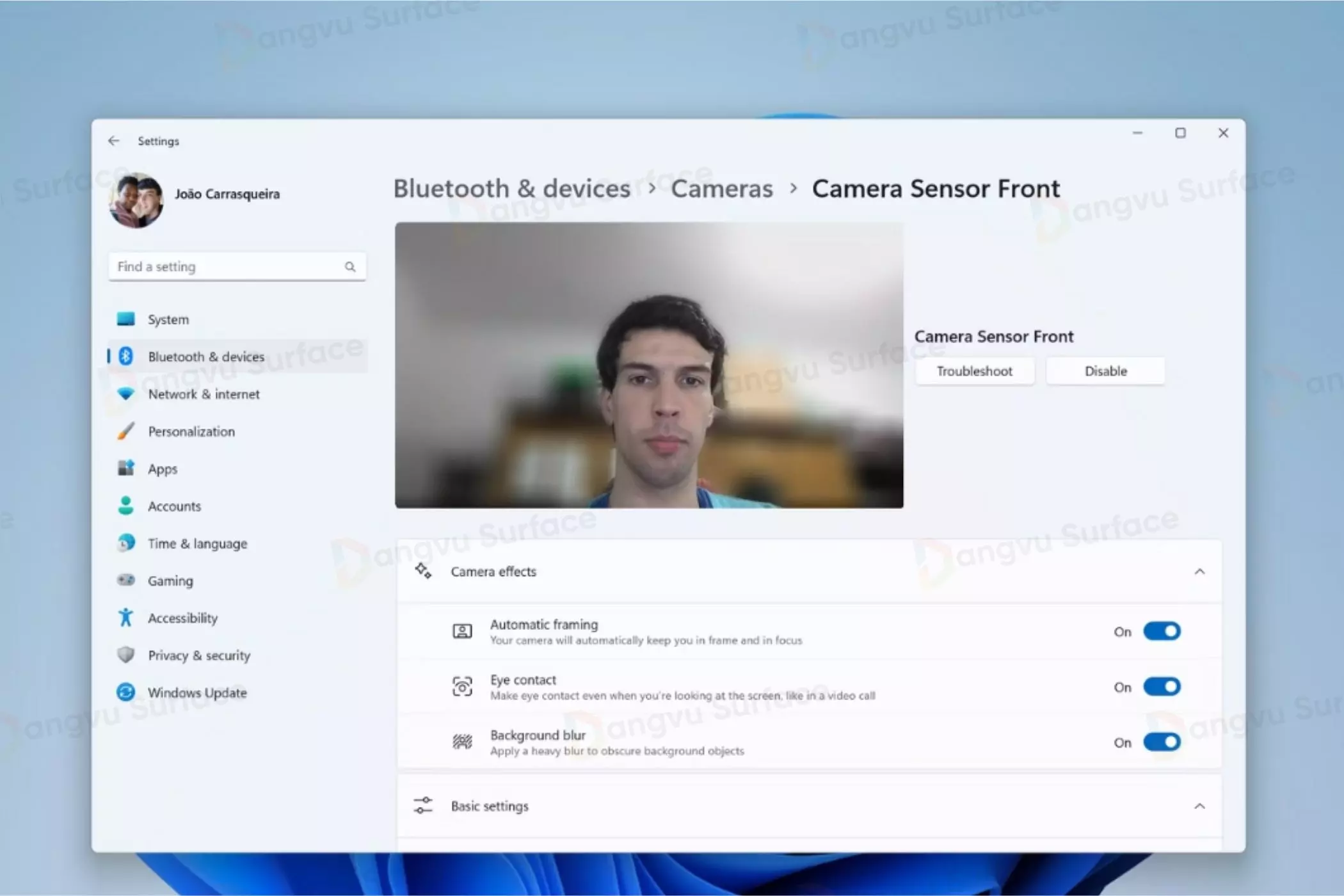This screenshot has width=1344, height=896.
Task: Select Bluetooth & devices in sidebar
Action: pos(237,356)
